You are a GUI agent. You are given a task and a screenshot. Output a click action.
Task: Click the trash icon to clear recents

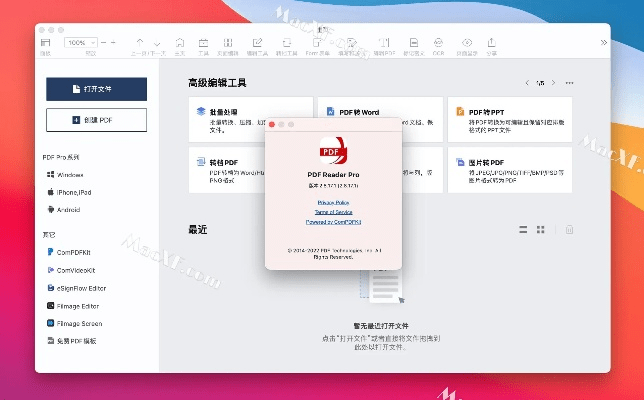coord(569,230)
